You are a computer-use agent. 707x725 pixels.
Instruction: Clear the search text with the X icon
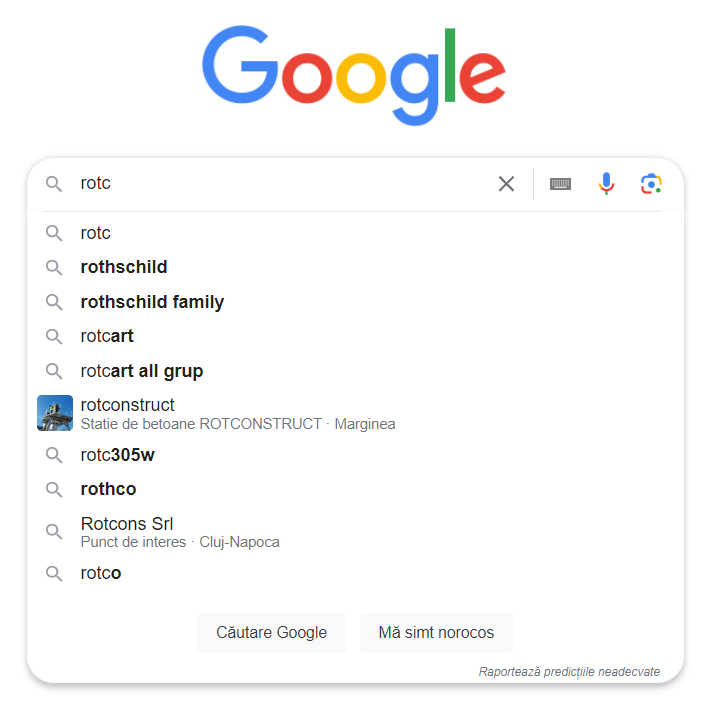506,184
